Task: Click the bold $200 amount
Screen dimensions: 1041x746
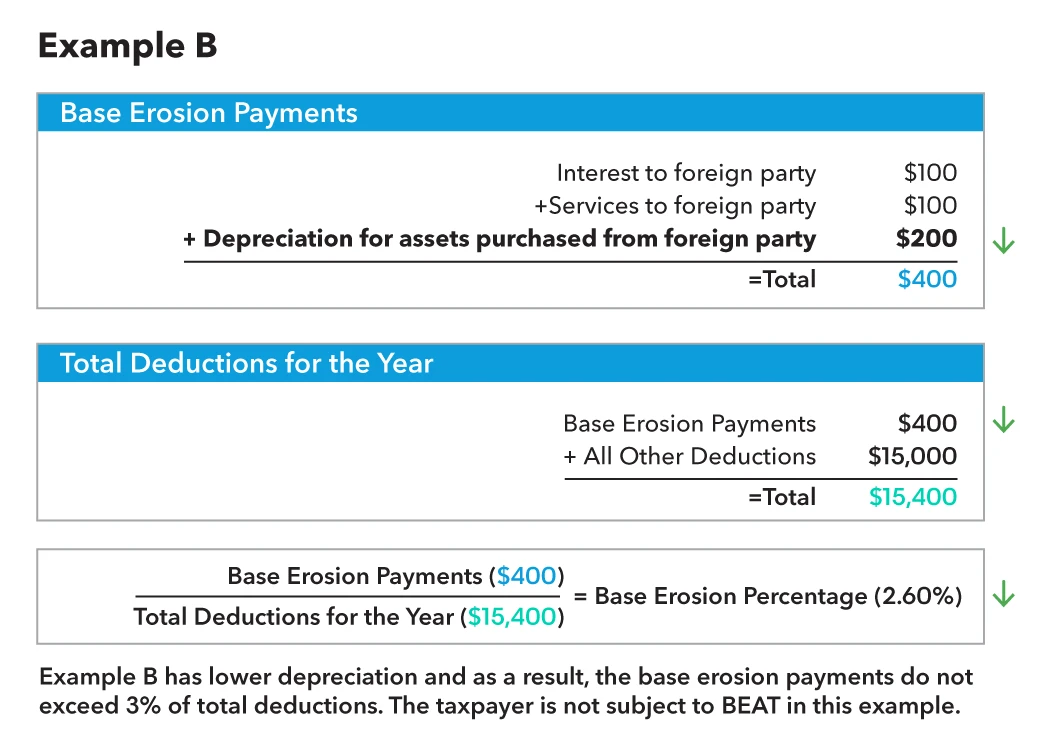Action: click(x=926, y=238)
